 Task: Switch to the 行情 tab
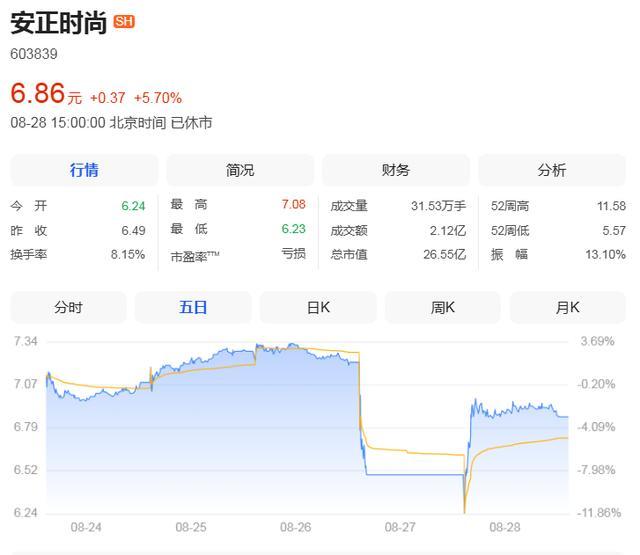pyautogui.click(x=84, y=170)
